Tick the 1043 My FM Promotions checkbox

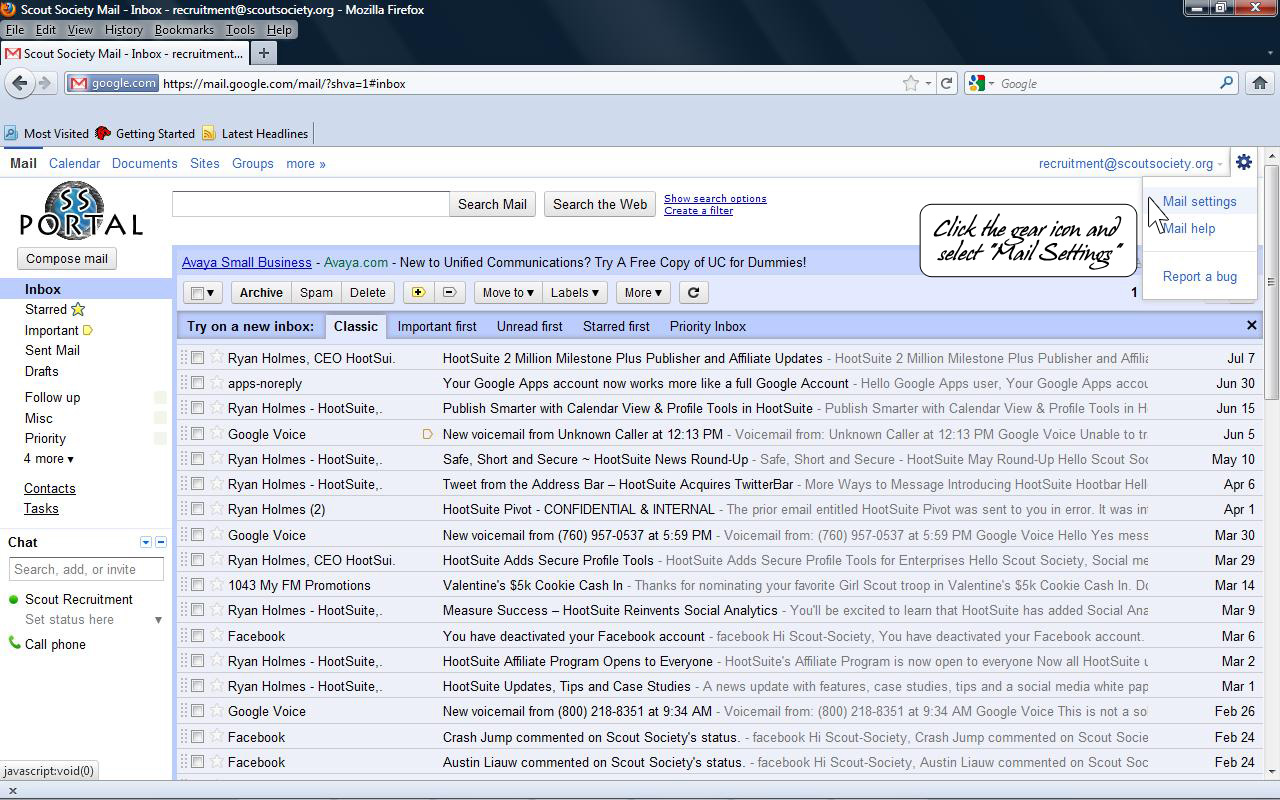coord(198,585)
